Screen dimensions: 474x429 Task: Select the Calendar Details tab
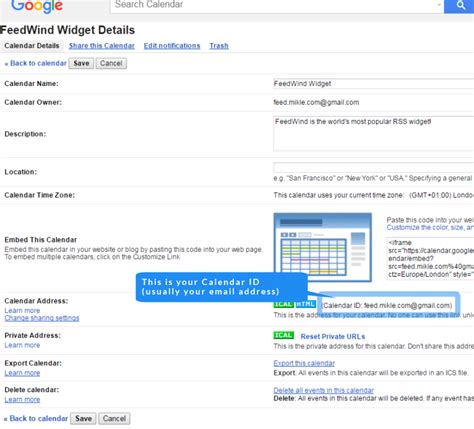pyautogui.click(x=32, y=46)
